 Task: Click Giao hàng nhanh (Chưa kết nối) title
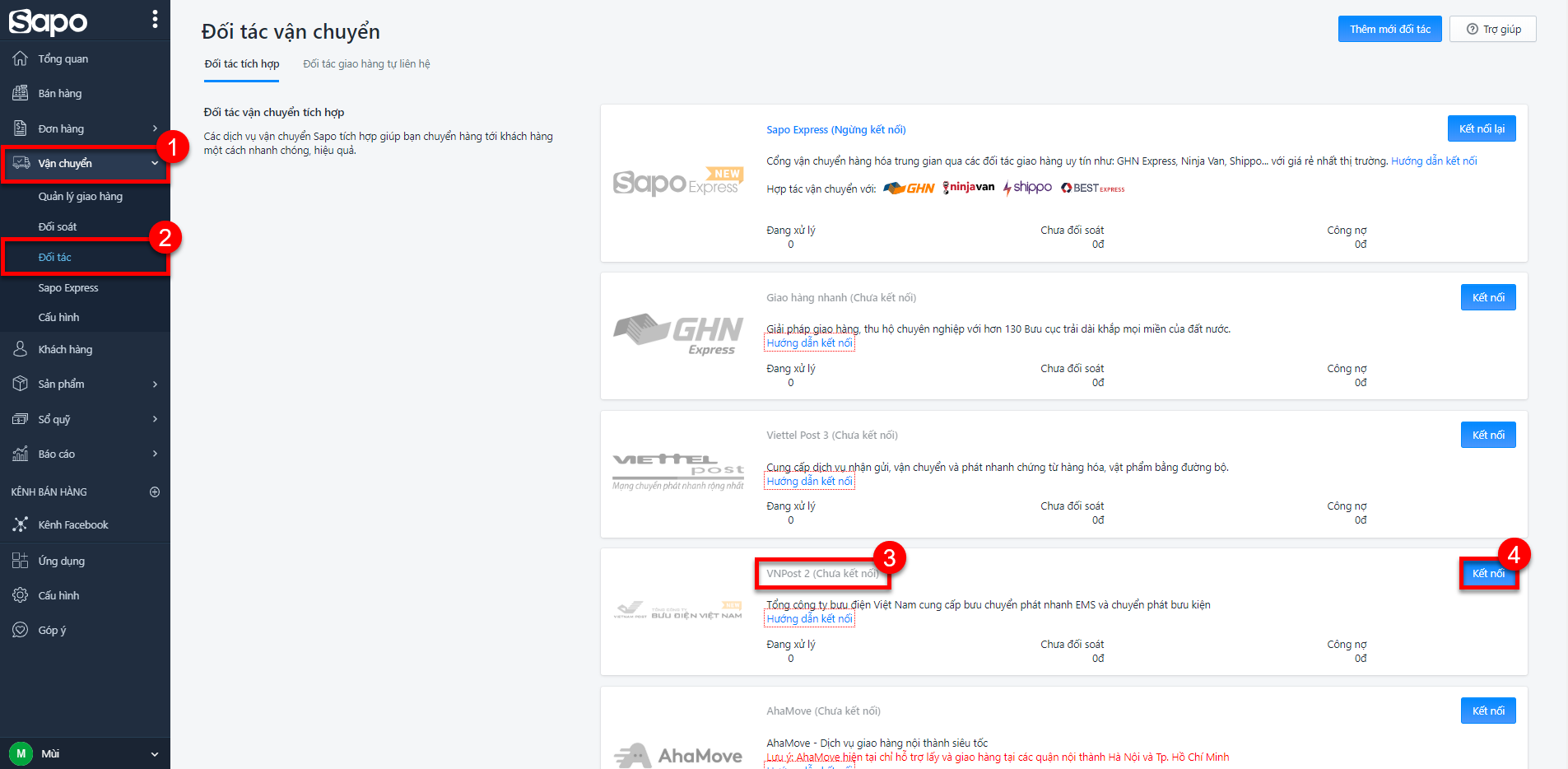tap(841, 297)
